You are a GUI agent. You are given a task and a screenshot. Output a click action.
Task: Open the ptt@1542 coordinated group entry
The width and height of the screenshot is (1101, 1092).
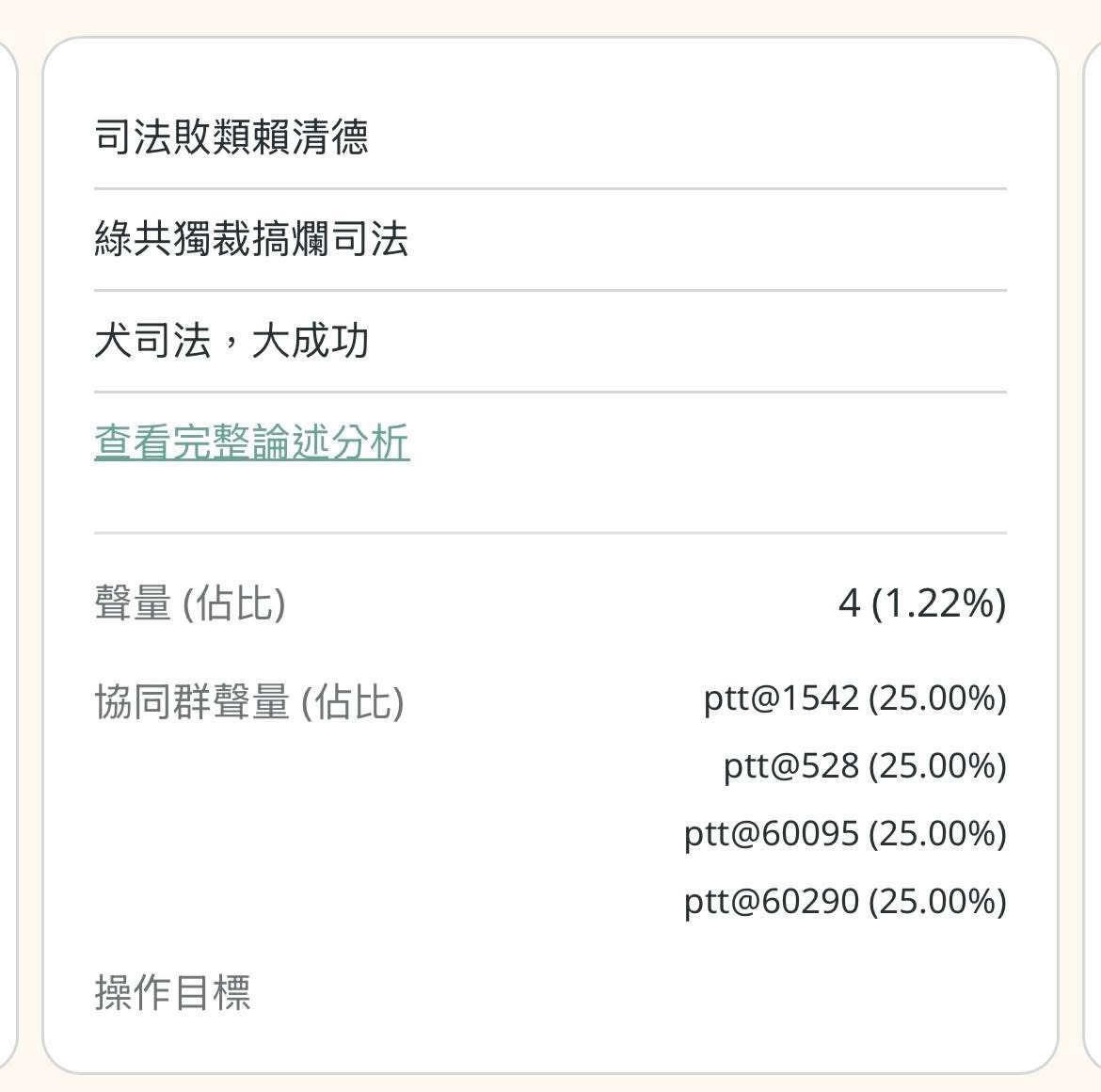click(x=854, y=699)
